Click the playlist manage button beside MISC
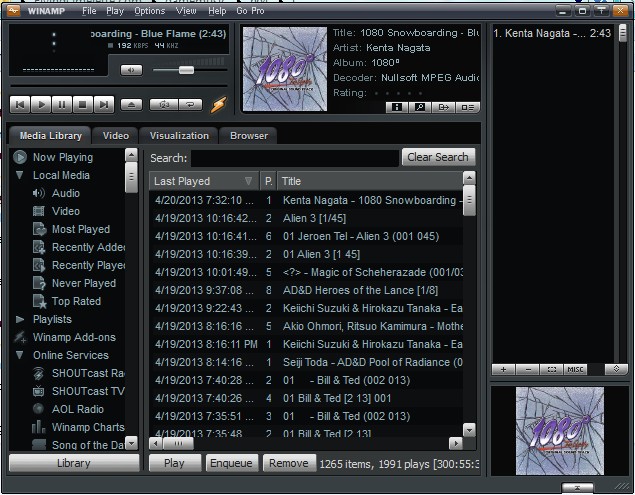The width and height of the screenshot is (635, 495). 616,369
